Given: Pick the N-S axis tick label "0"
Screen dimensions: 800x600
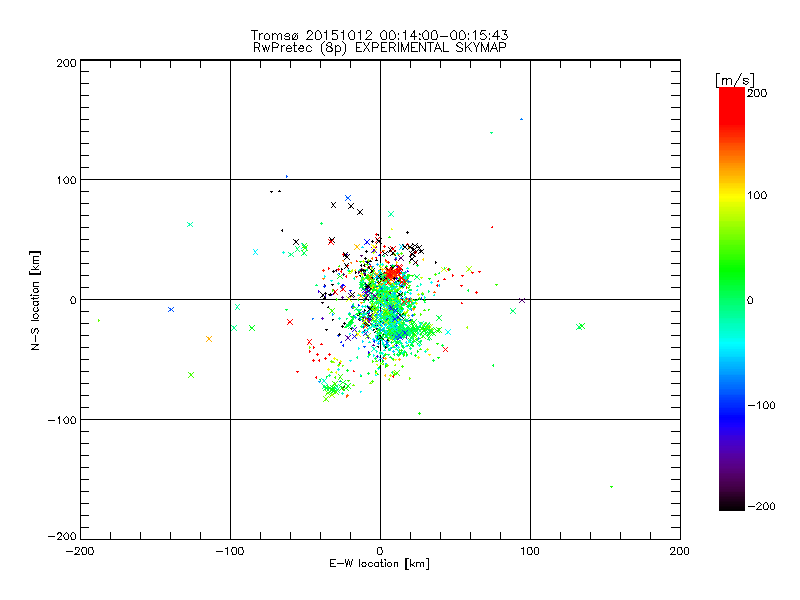Looking at the screenshot, I should click(x=73, y=300).
